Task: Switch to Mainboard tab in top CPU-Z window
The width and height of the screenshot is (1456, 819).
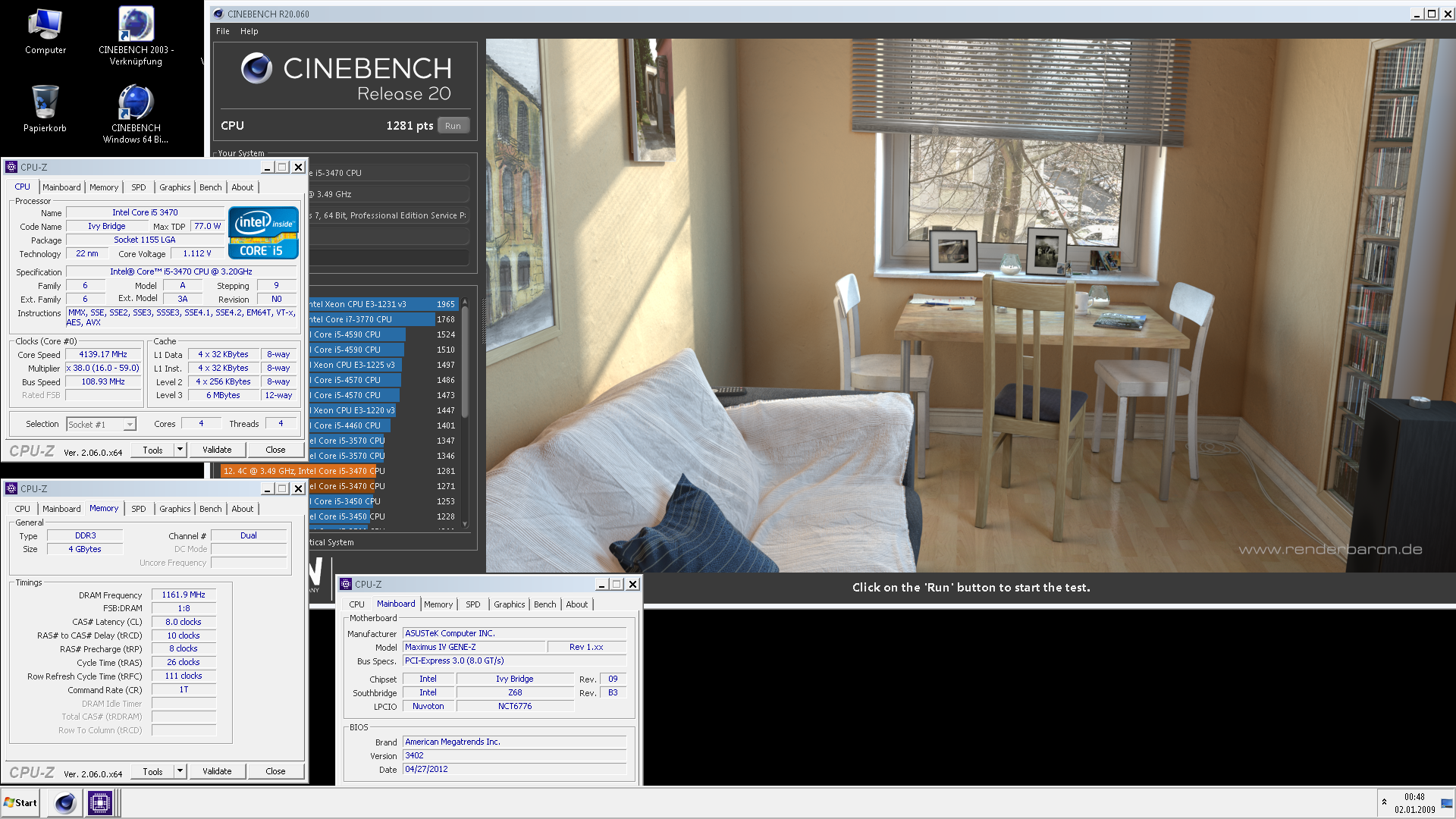Action: click(x=61, y=187)
